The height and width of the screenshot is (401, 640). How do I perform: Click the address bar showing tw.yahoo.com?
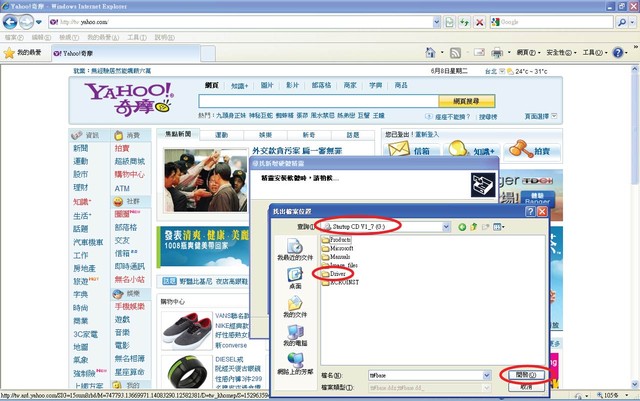coord(241,22)
